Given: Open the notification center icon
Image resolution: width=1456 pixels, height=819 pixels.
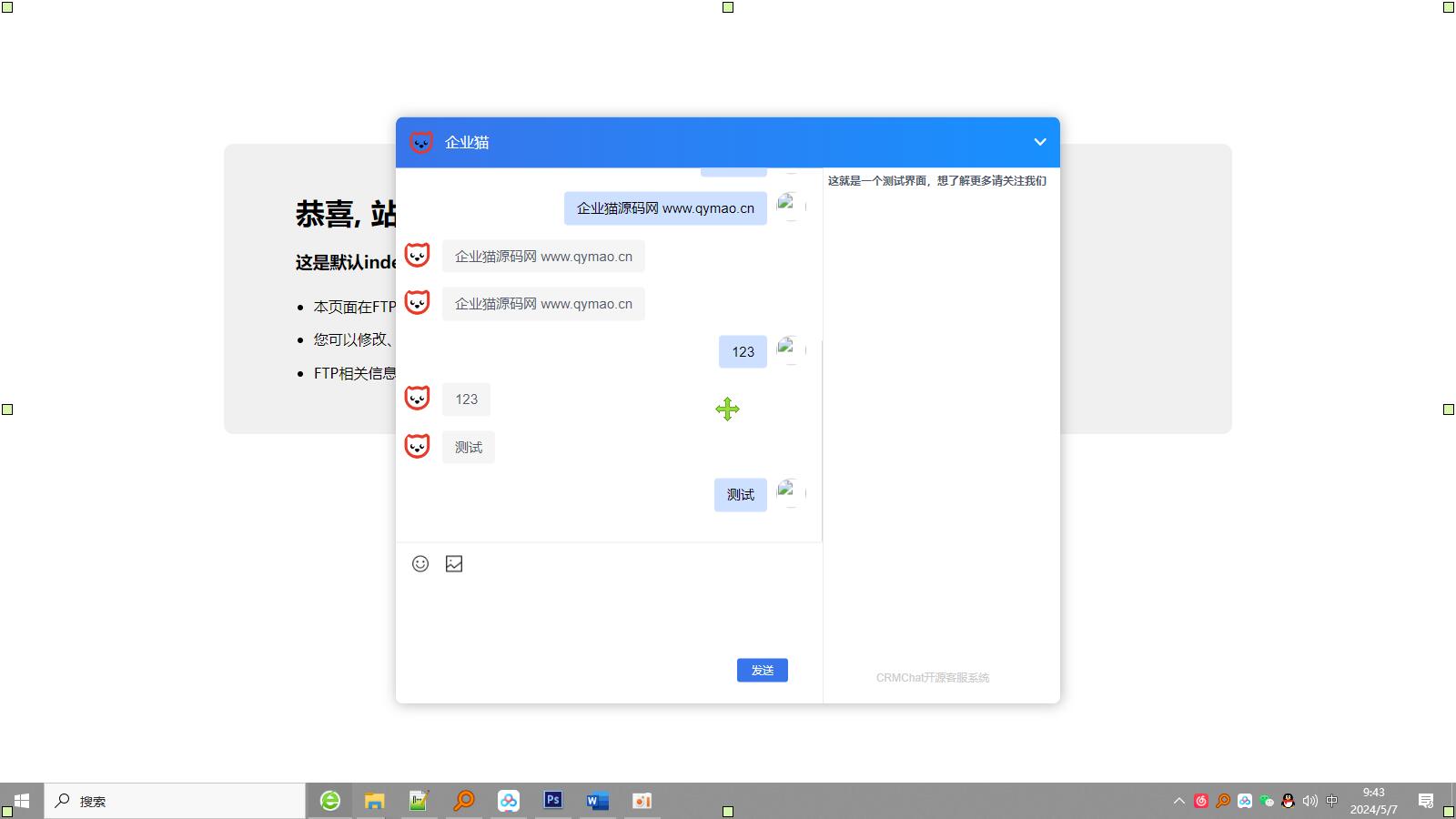Looking at the screenshot, I should pos(1426,801).
